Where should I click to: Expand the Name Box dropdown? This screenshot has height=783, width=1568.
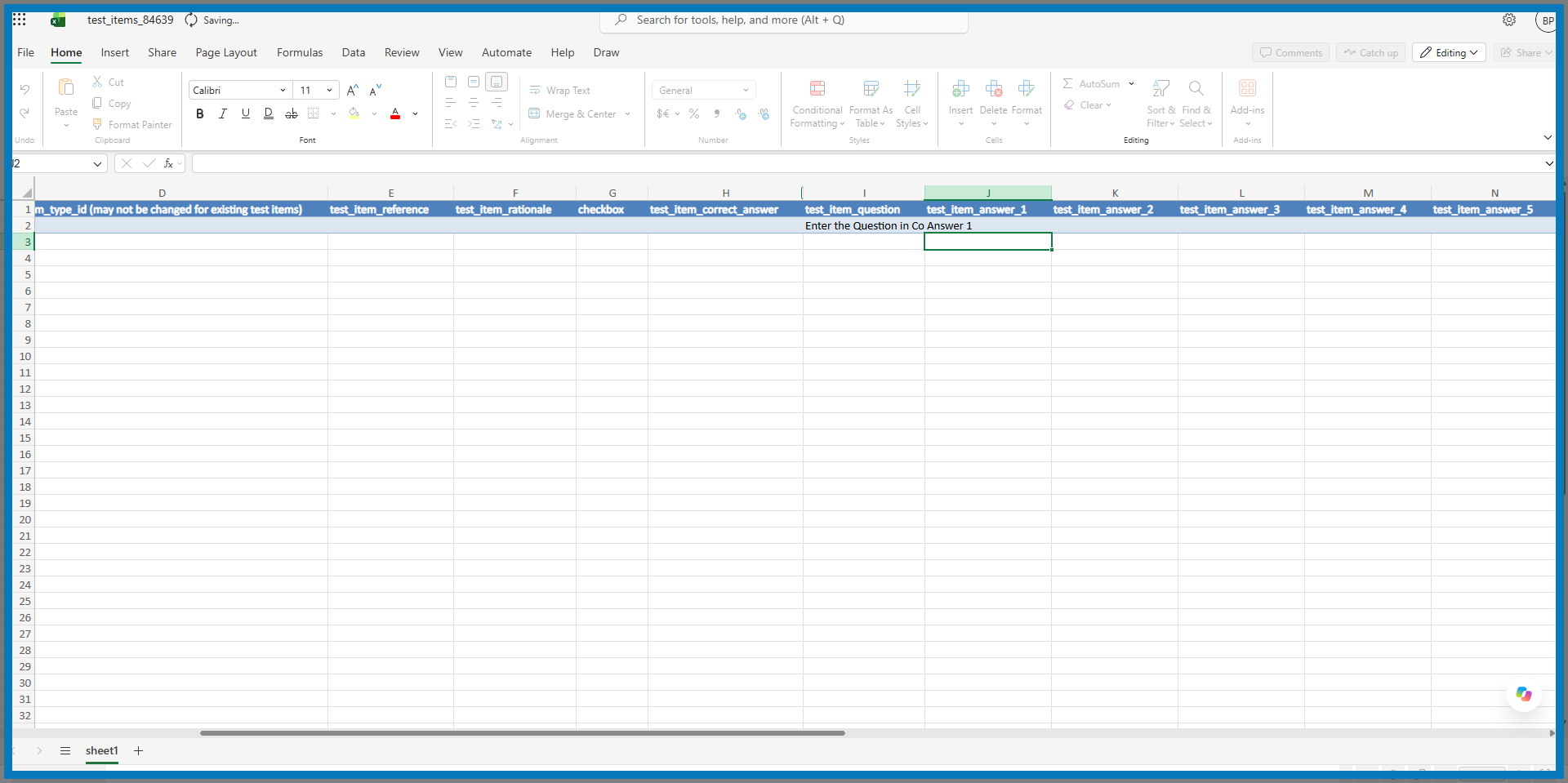[97, 163]
